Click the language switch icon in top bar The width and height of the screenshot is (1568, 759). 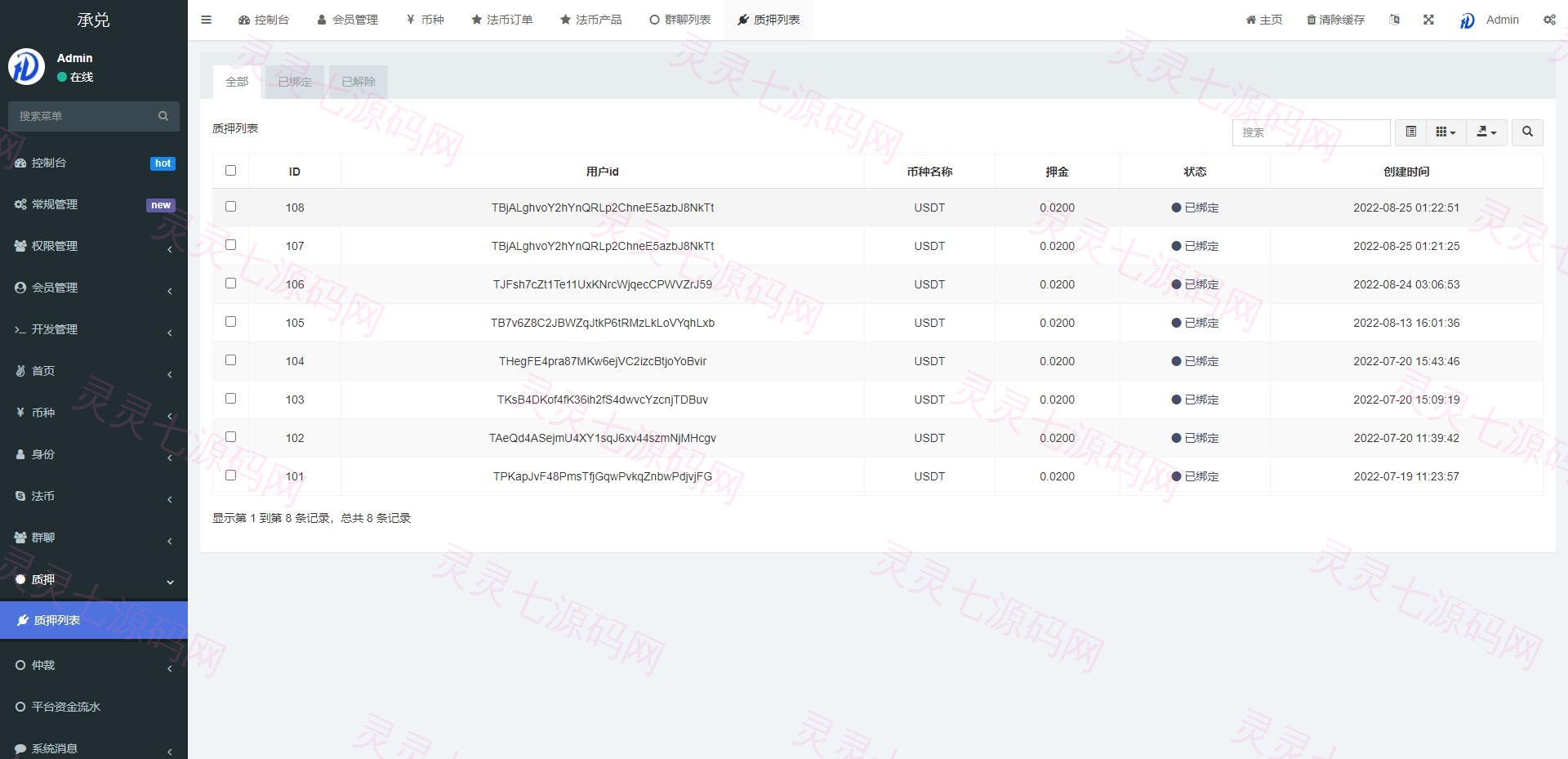[1394, 20]
